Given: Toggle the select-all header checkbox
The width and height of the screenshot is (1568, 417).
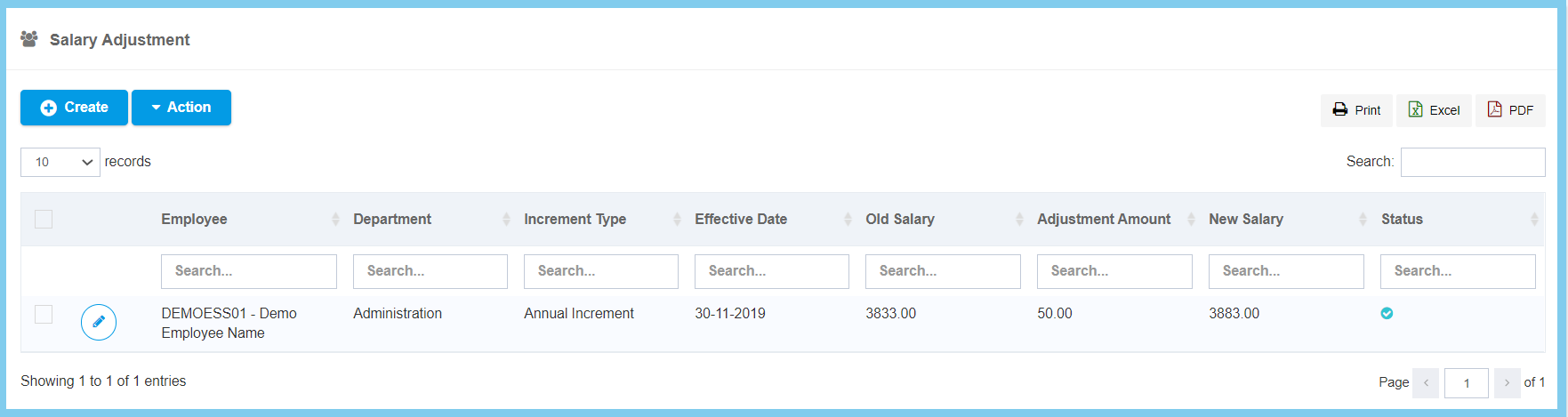Looking at the screenshot, I should 44,219.
